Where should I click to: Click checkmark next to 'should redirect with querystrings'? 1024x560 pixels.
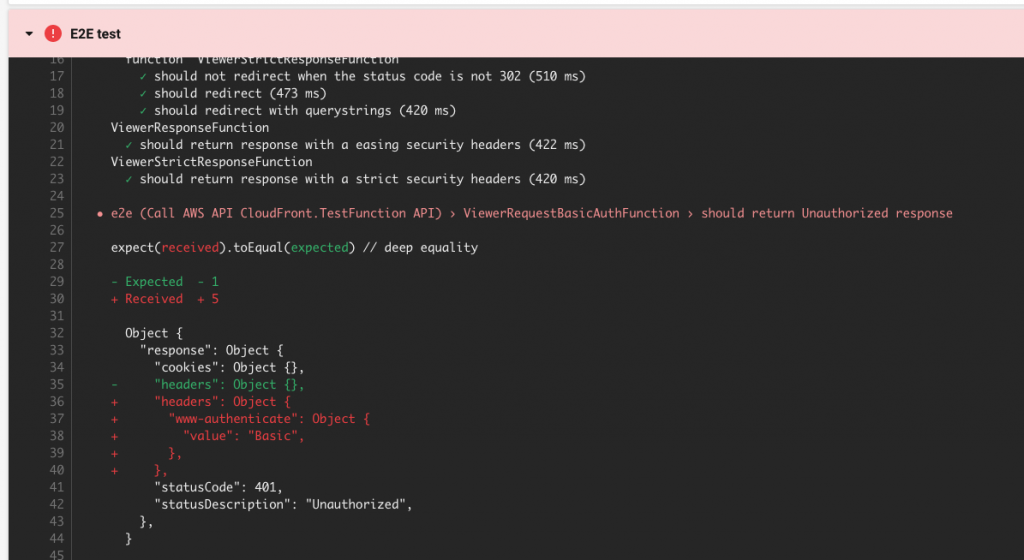143,110
